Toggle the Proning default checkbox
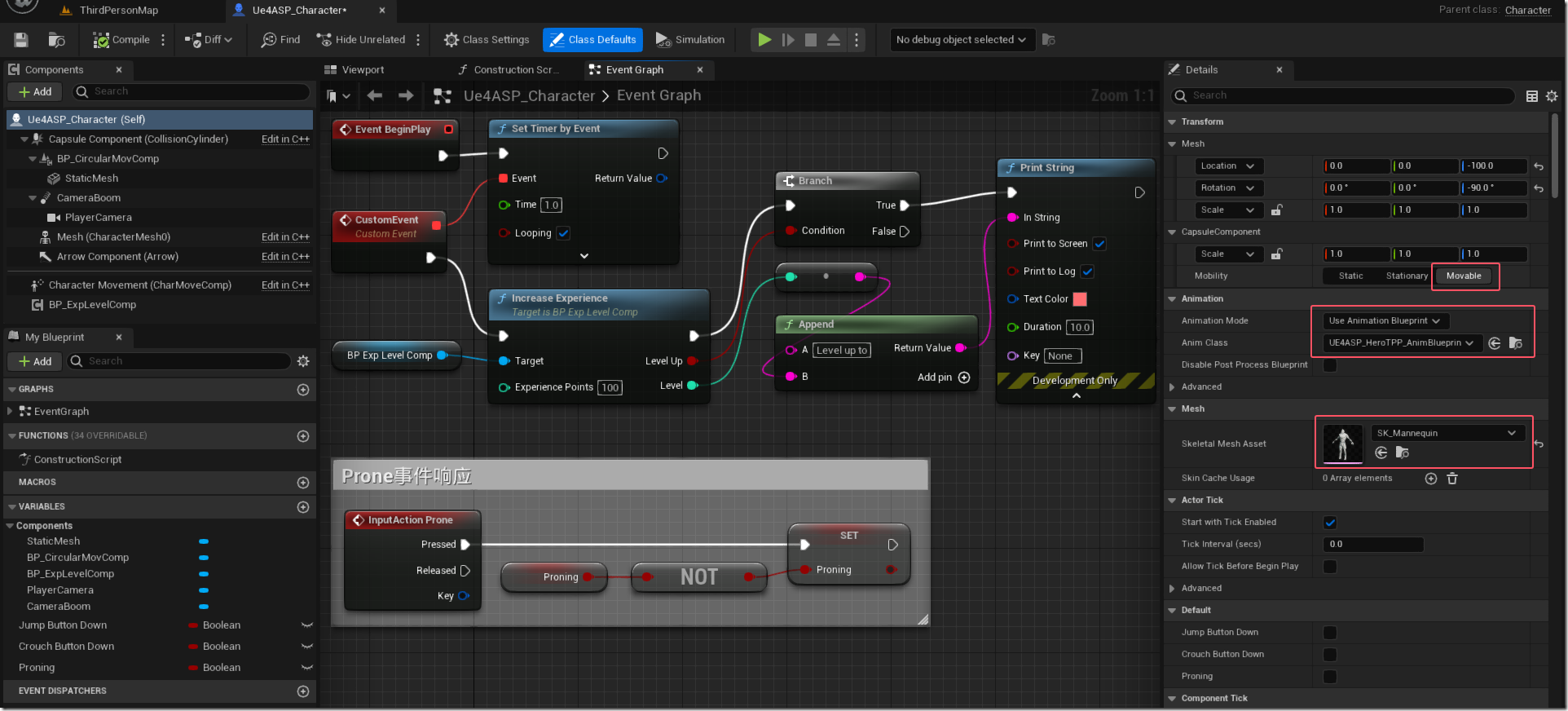This screenshot has height=711, width=1568. 1330,677
